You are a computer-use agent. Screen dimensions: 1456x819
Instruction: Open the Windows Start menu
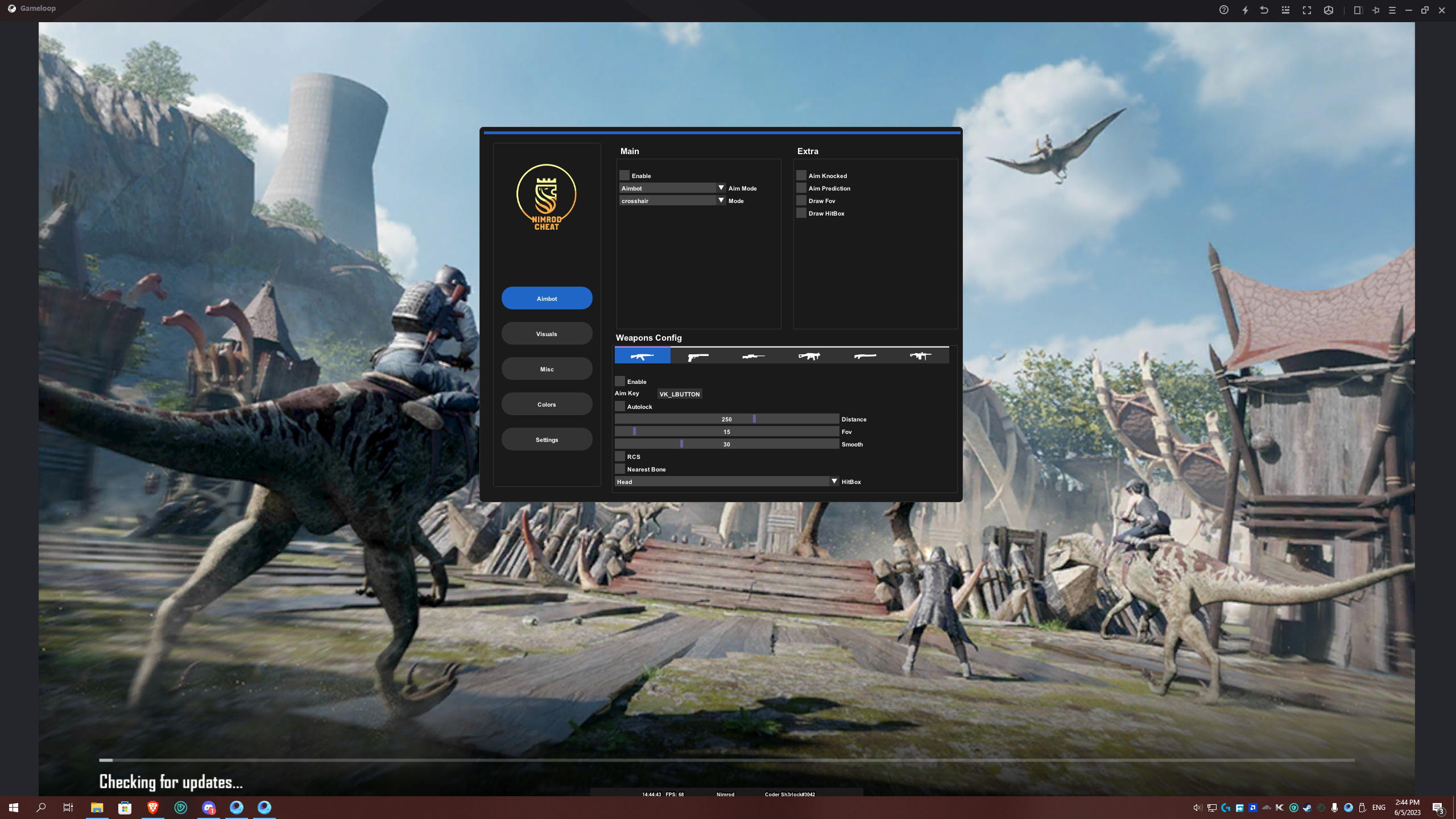[14, 808]
